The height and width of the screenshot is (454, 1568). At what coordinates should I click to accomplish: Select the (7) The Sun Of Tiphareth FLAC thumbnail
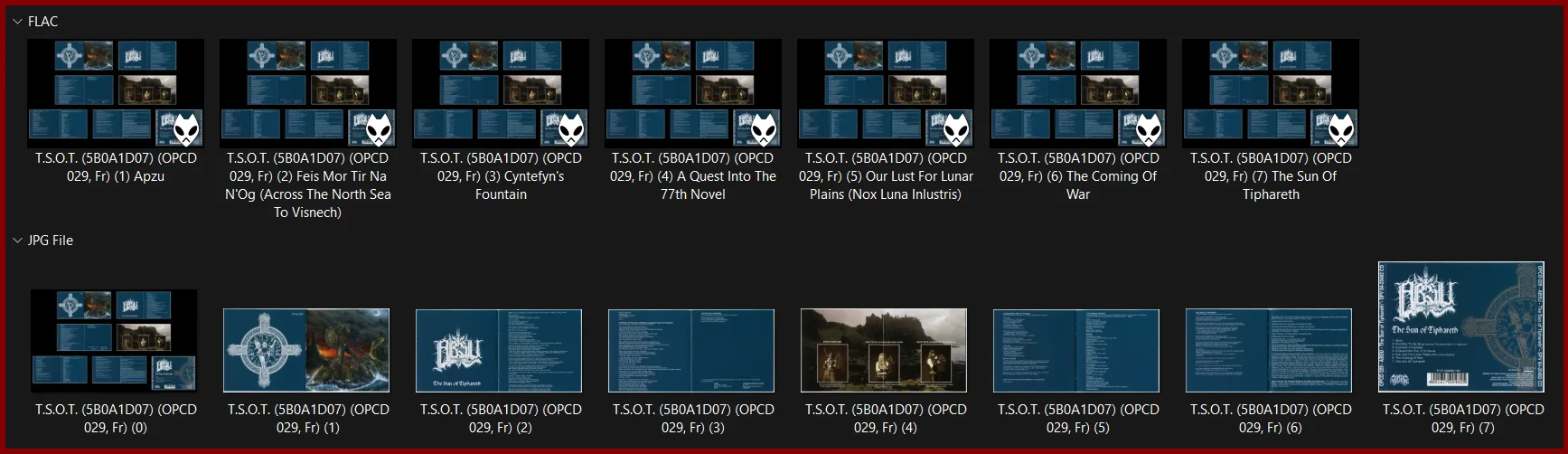click(1271, 93)
